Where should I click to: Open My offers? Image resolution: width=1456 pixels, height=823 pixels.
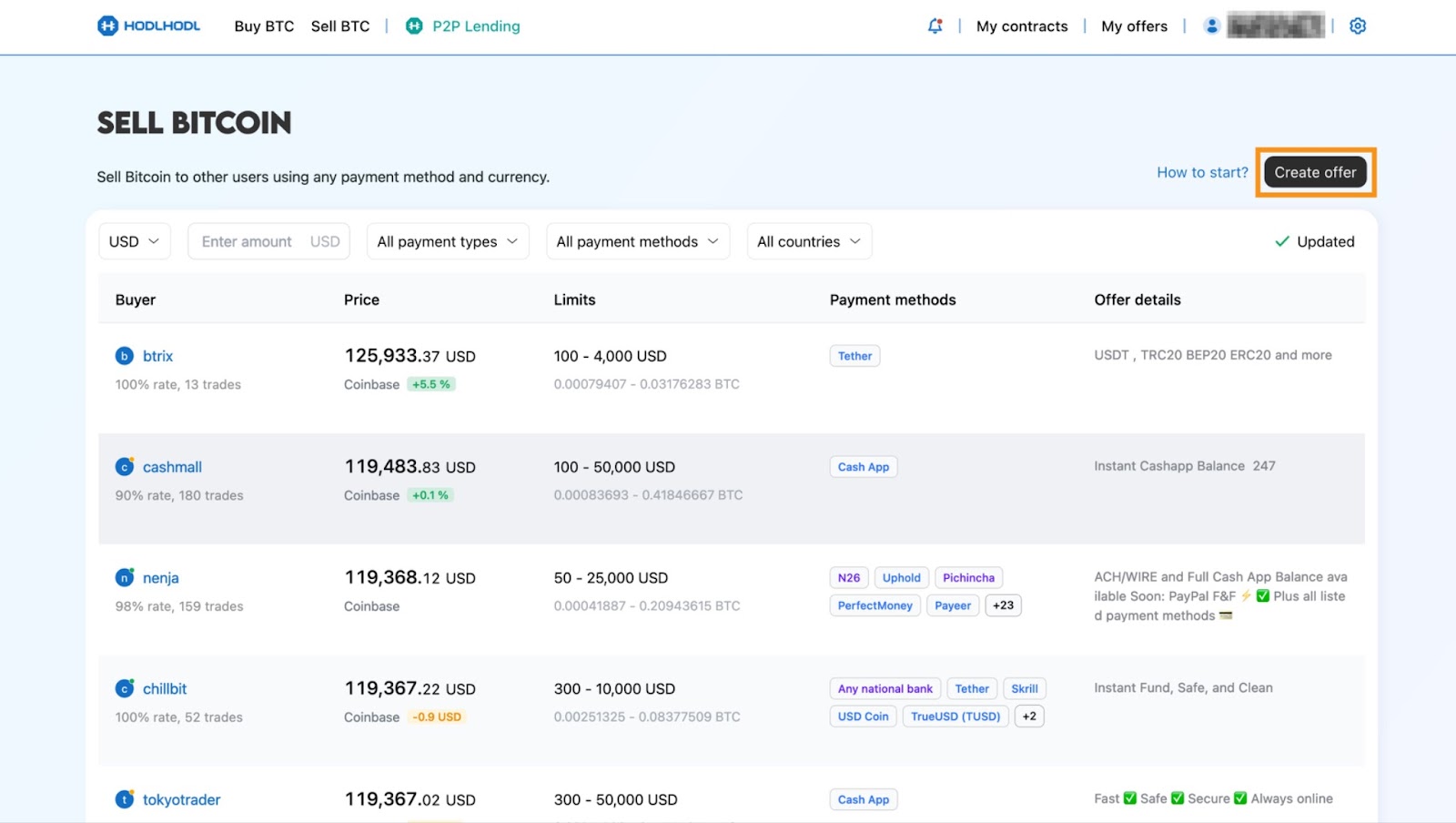coord(1134,26)
